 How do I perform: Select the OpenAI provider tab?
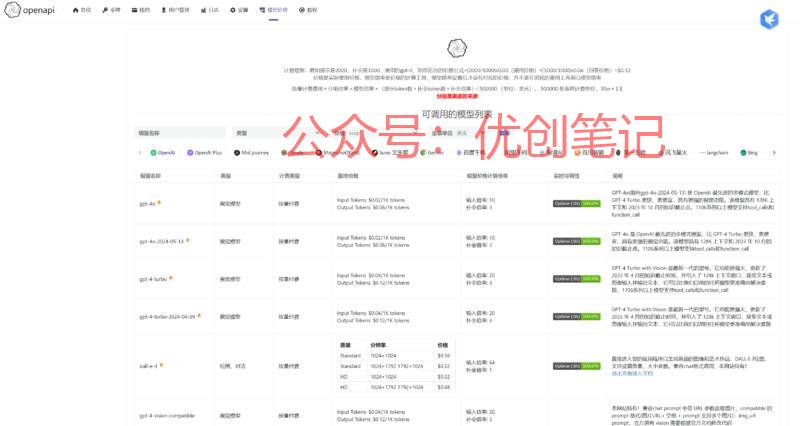(163, 153)
